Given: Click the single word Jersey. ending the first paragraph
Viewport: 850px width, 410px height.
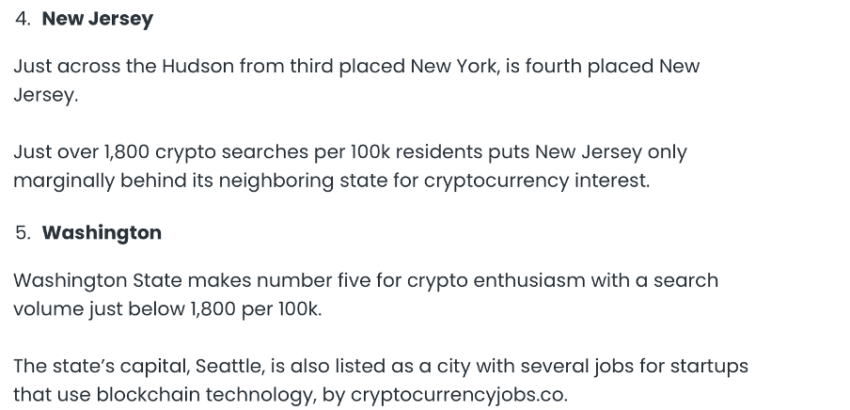Looking at the screenshot, I should 46,95.
